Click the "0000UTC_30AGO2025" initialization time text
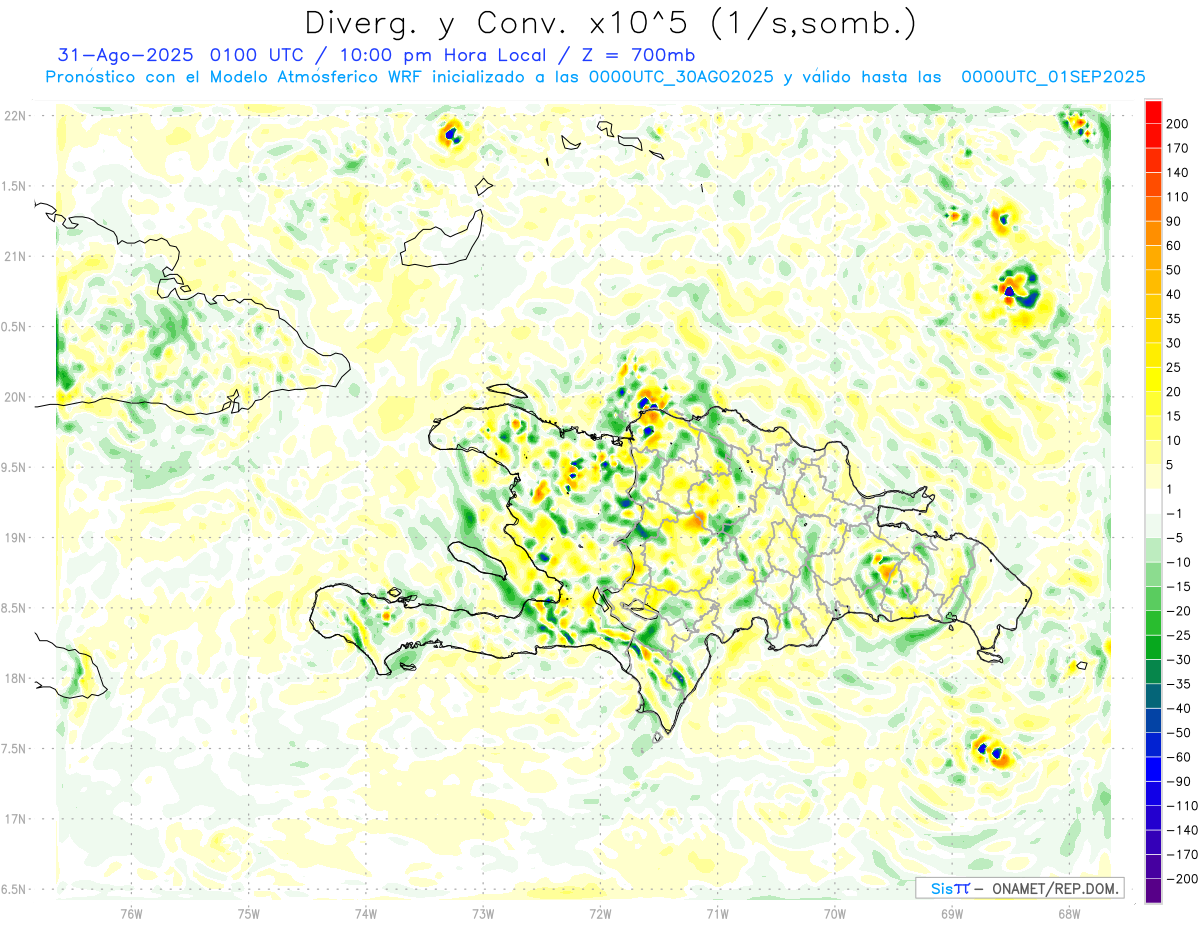 click(681, 77)
